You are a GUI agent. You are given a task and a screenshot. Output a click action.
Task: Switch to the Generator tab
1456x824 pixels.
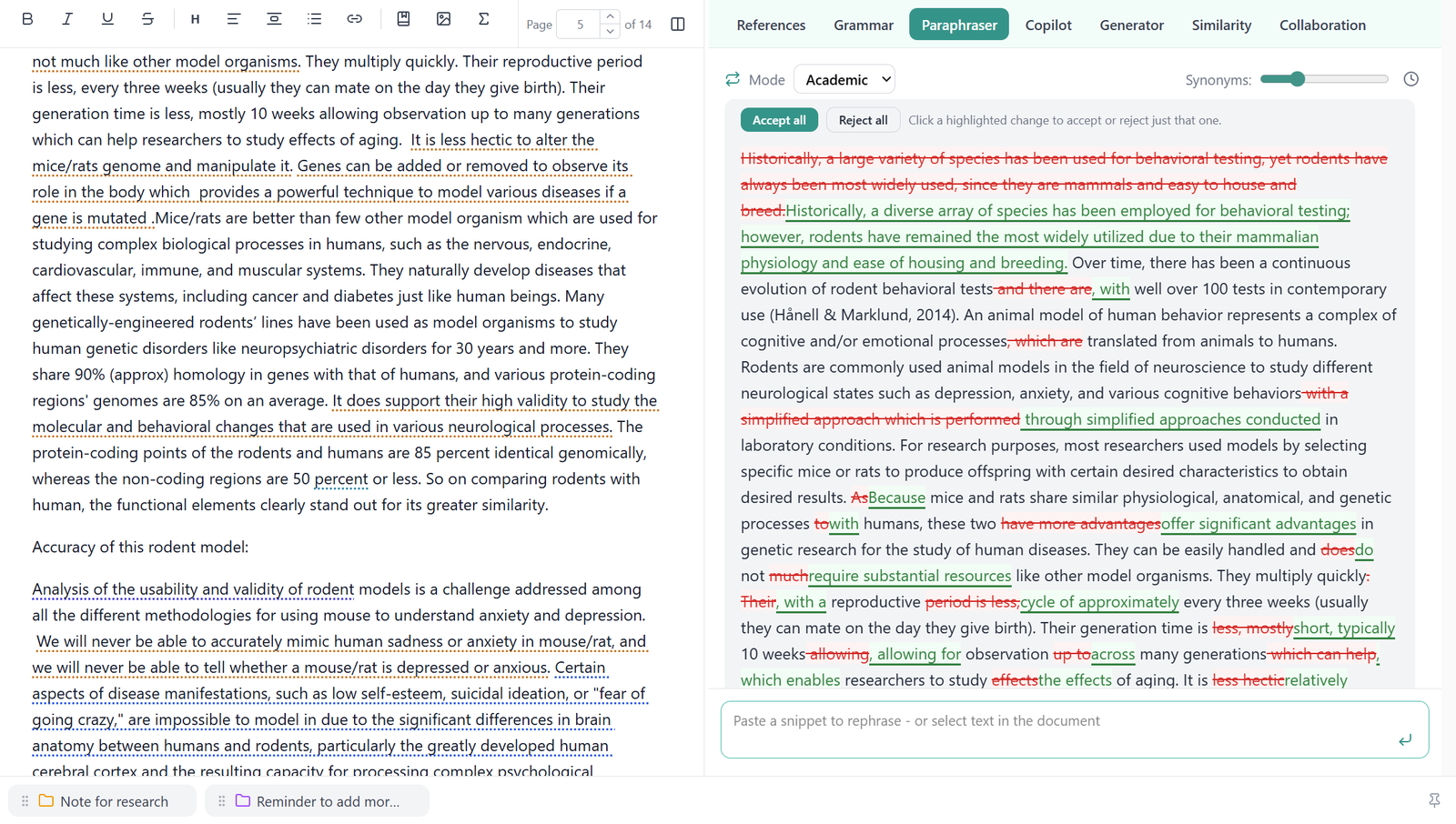pos(1131,25)
